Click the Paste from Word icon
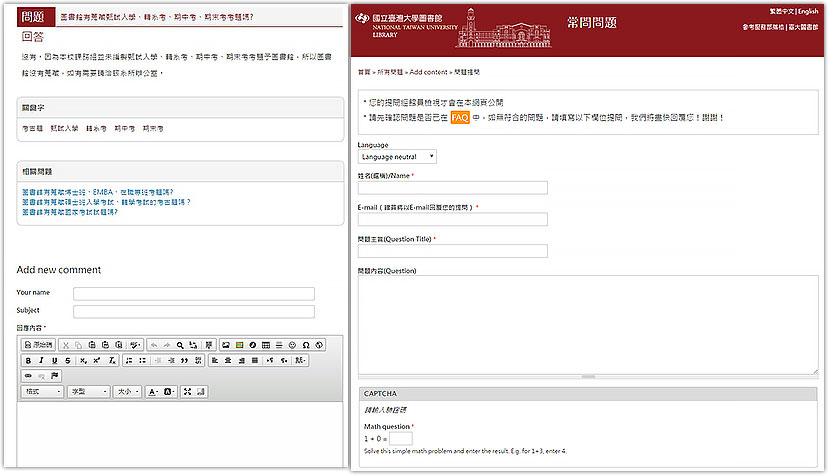Screen dimensions: 829x476 [118, 345]
